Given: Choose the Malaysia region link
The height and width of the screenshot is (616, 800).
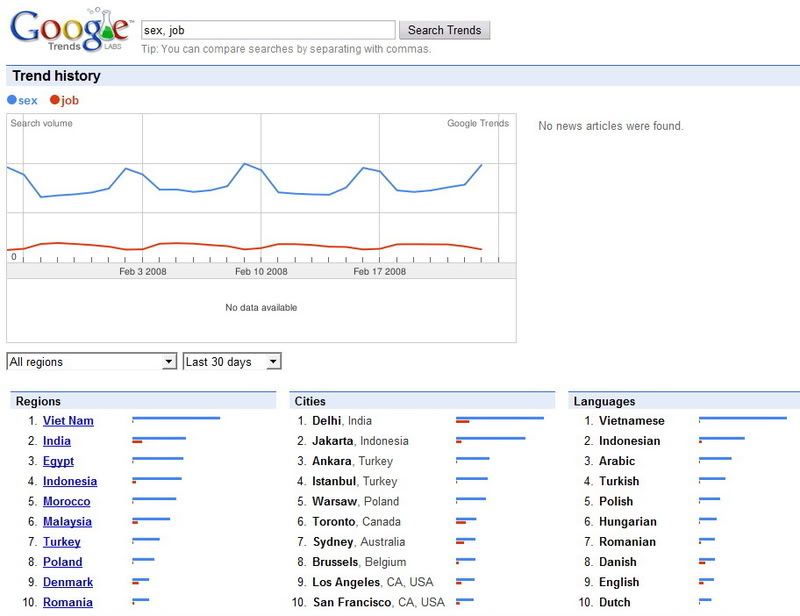Looking at the screenshot, I should 67,521.
